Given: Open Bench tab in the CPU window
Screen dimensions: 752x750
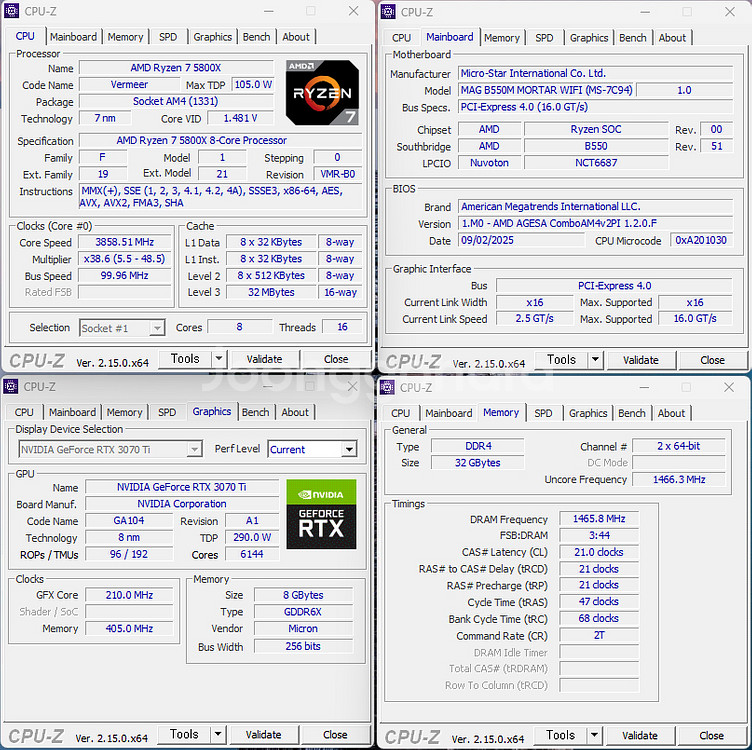Looking at the screenshot, I should [256, 37].
